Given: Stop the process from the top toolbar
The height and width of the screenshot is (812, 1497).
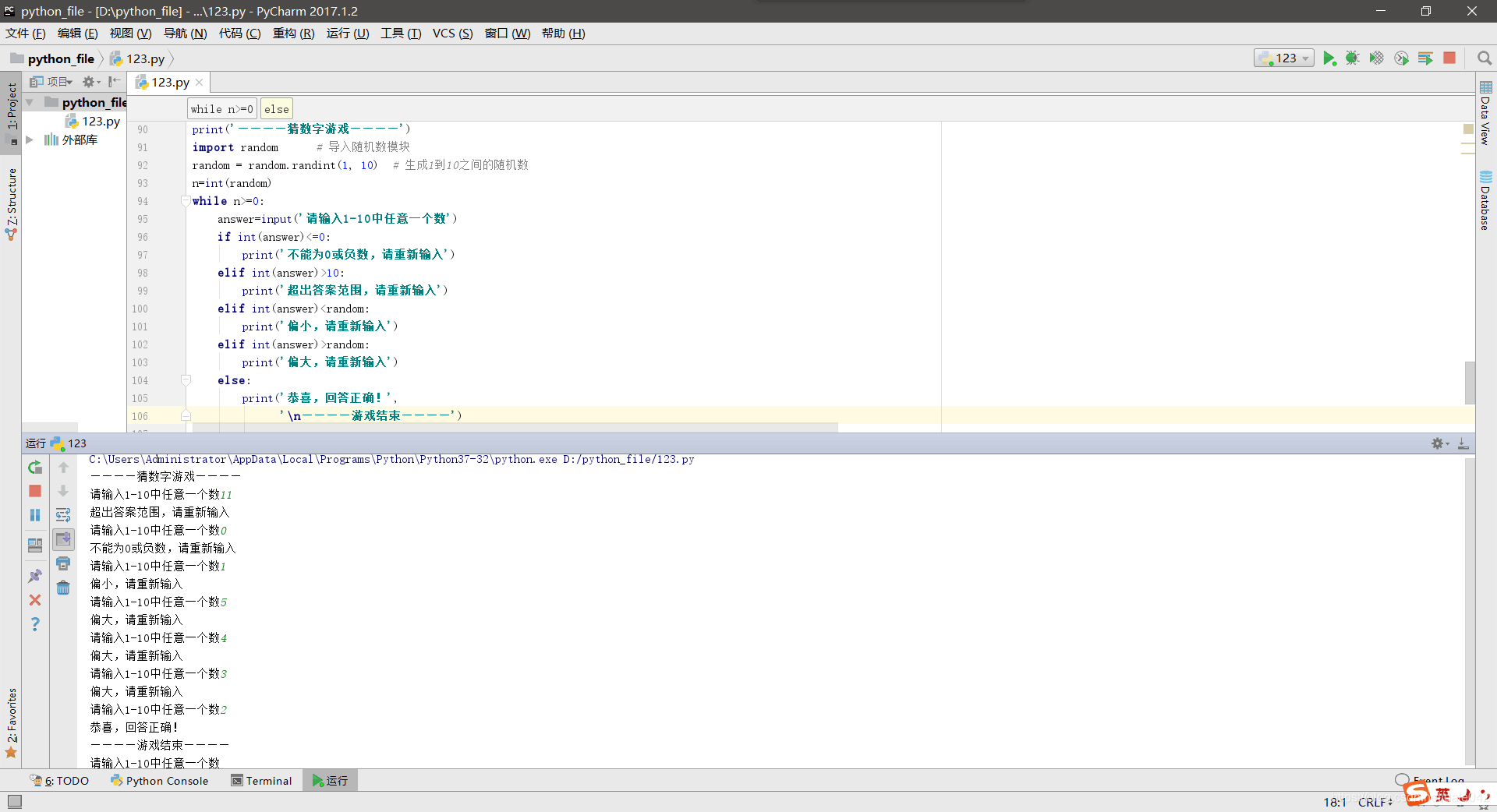Looking at the screenshot, I should pos(1449,58).
